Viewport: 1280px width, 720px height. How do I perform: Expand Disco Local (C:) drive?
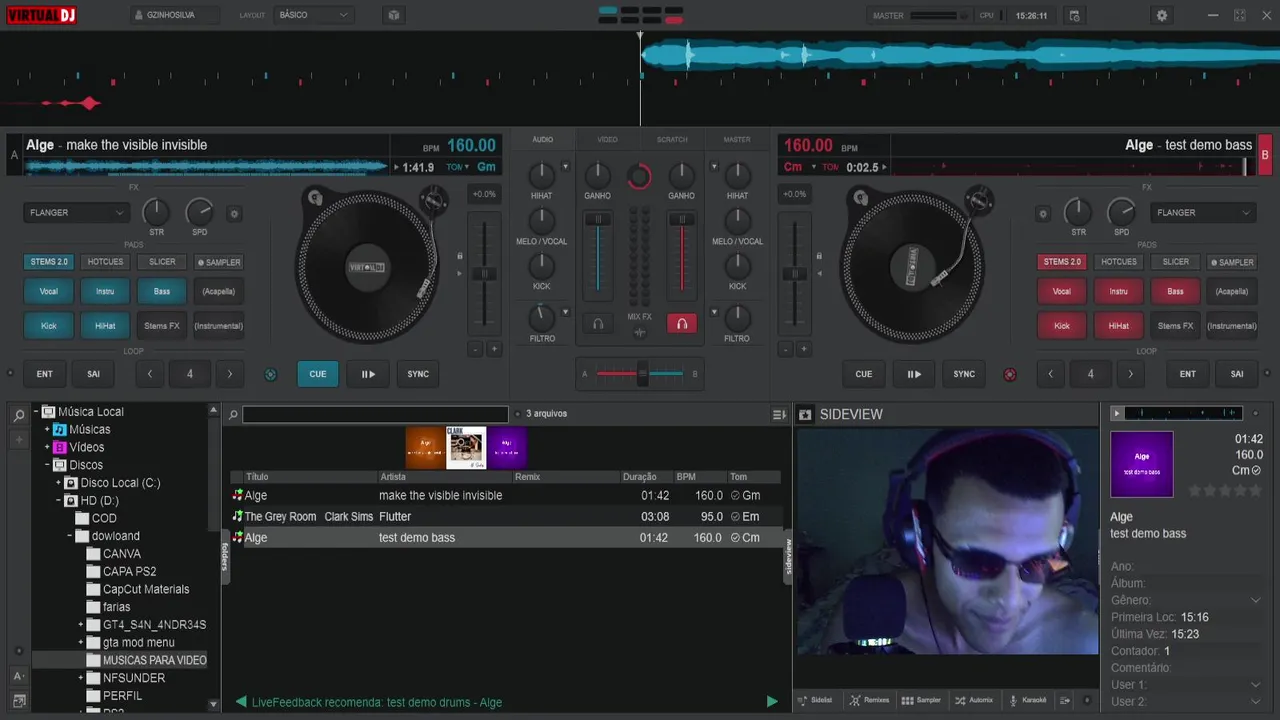coord(58,483)
